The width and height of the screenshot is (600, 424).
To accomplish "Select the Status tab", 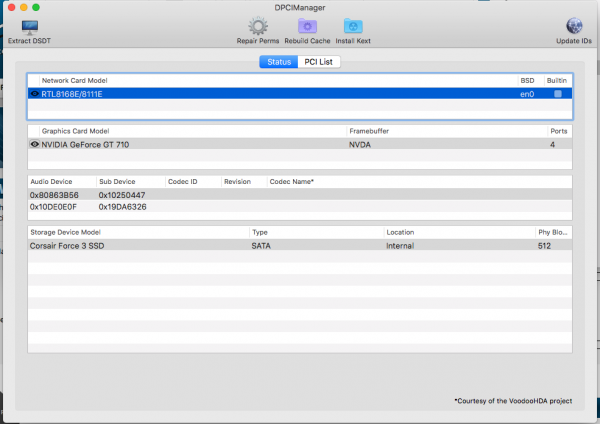I will pyautogui.click(x=279, y=62).
